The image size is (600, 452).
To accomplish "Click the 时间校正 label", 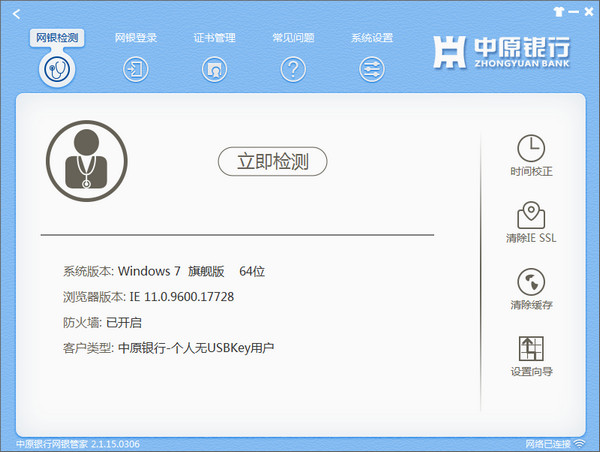I will (531, 171).
